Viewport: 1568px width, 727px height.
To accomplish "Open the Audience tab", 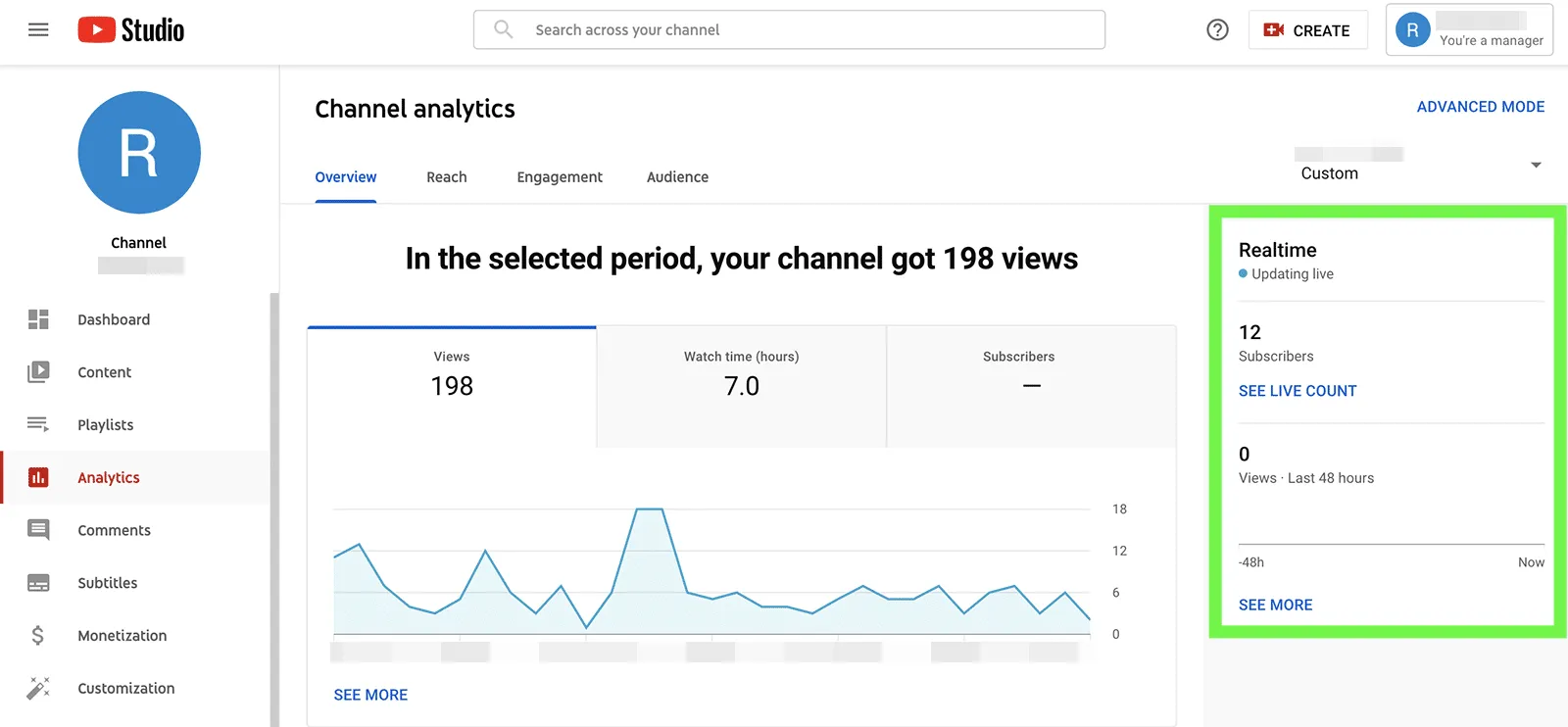I will point(677,177).
